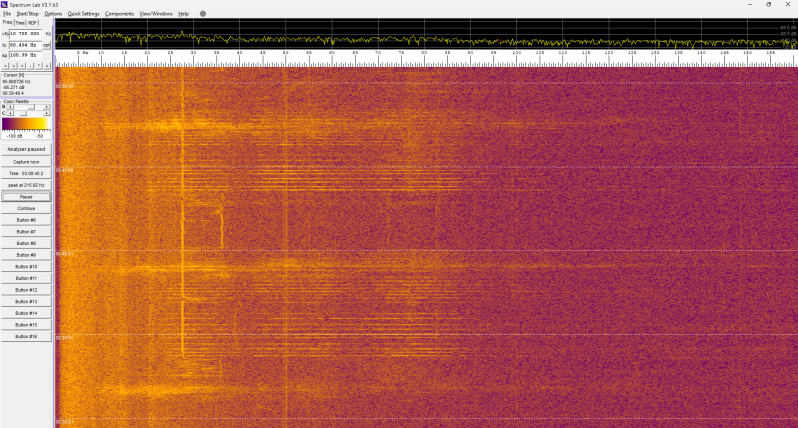
Task: Click the '+' frequency zoom-in button
Action: pyautogui.click(x=22, y=66)
